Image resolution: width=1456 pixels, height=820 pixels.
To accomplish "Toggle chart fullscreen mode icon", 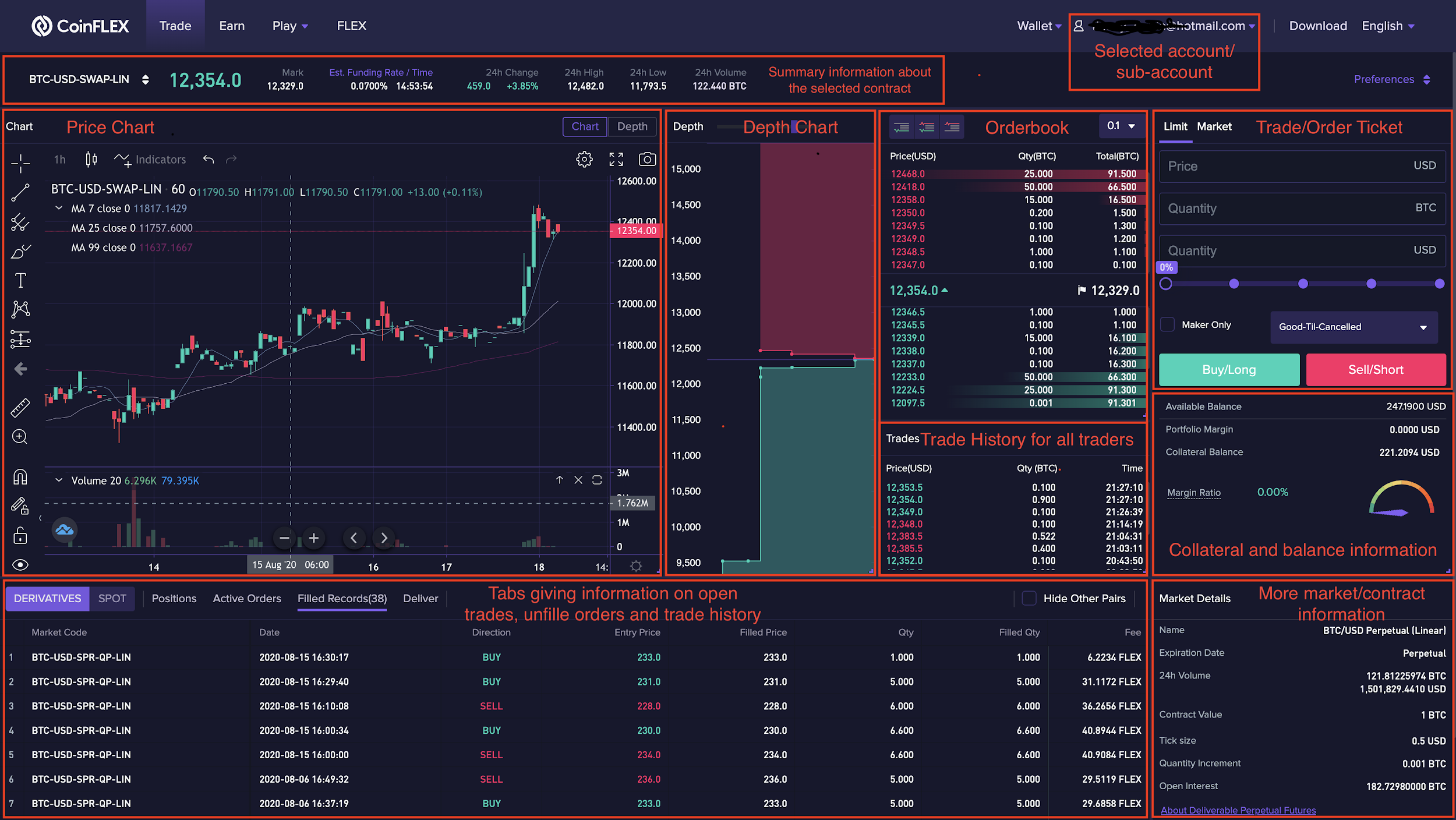I will click(616, 159).
